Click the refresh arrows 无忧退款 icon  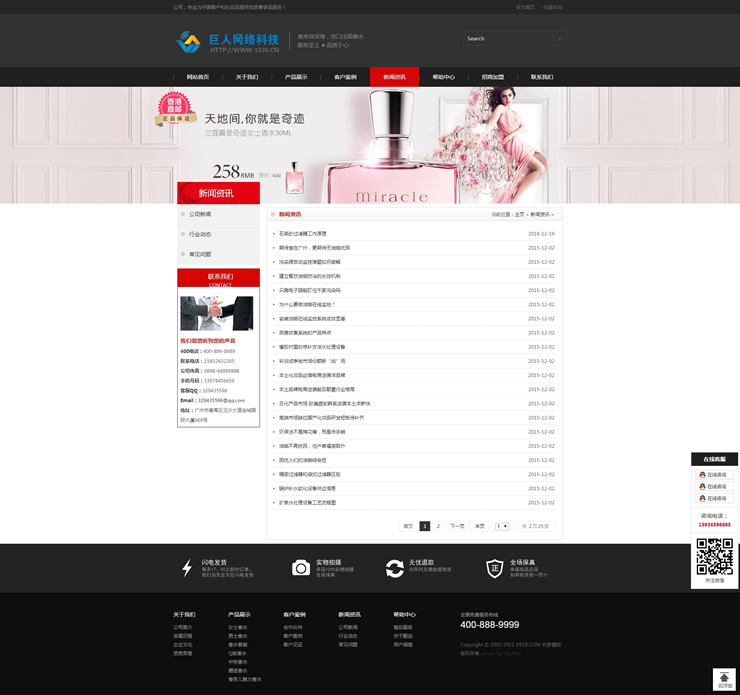tap(395, 568)
